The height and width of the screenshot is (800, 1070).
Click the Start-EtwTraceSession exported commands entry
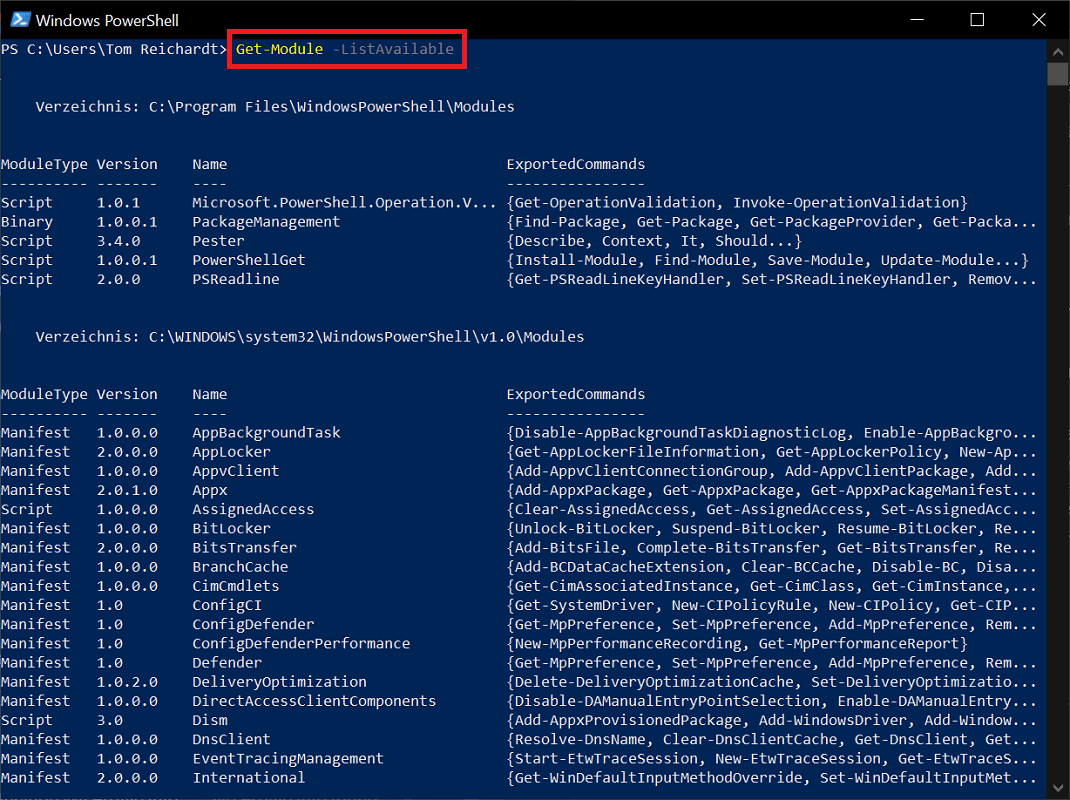click(772, 758)
